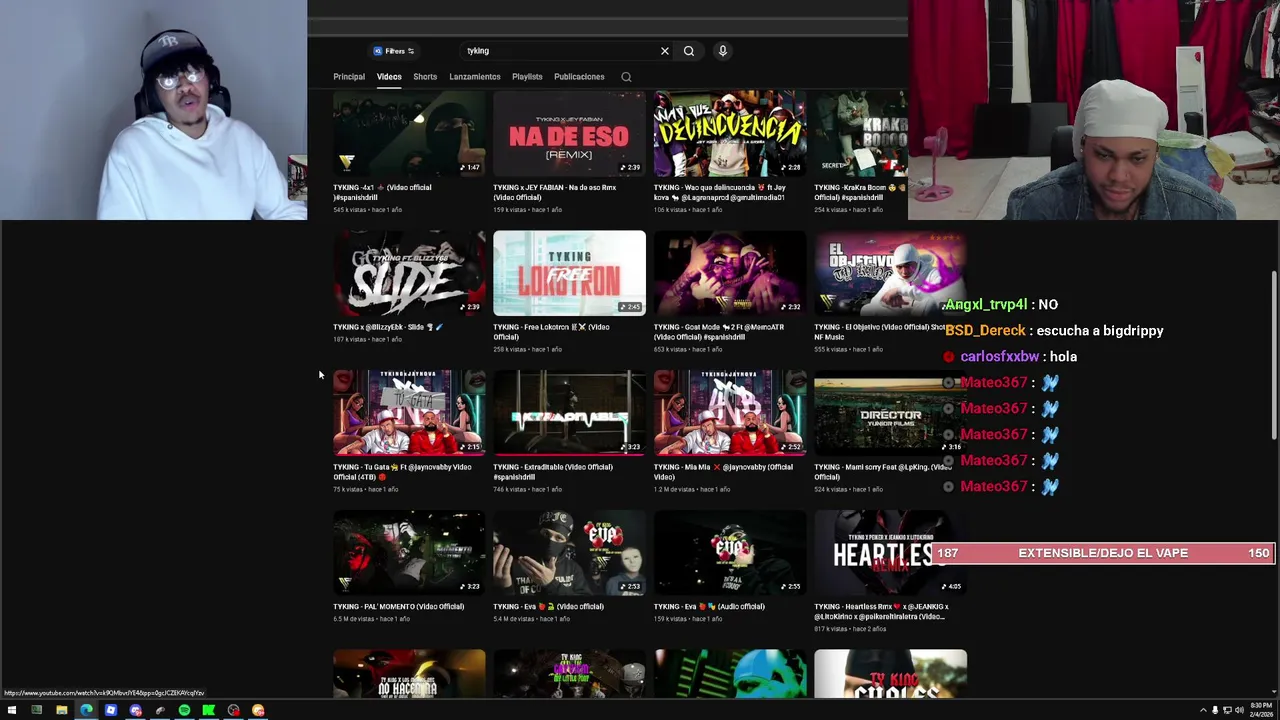Open the clock showing 8:30 PM
This screenshot has height=720, width=1280.
[1259, 711]
